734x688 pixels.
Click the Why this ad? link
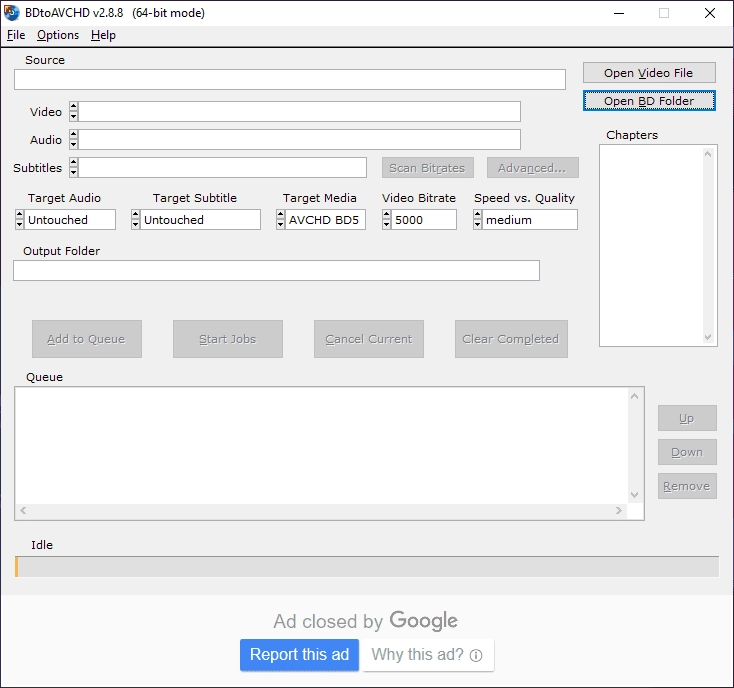click(427, 654)
